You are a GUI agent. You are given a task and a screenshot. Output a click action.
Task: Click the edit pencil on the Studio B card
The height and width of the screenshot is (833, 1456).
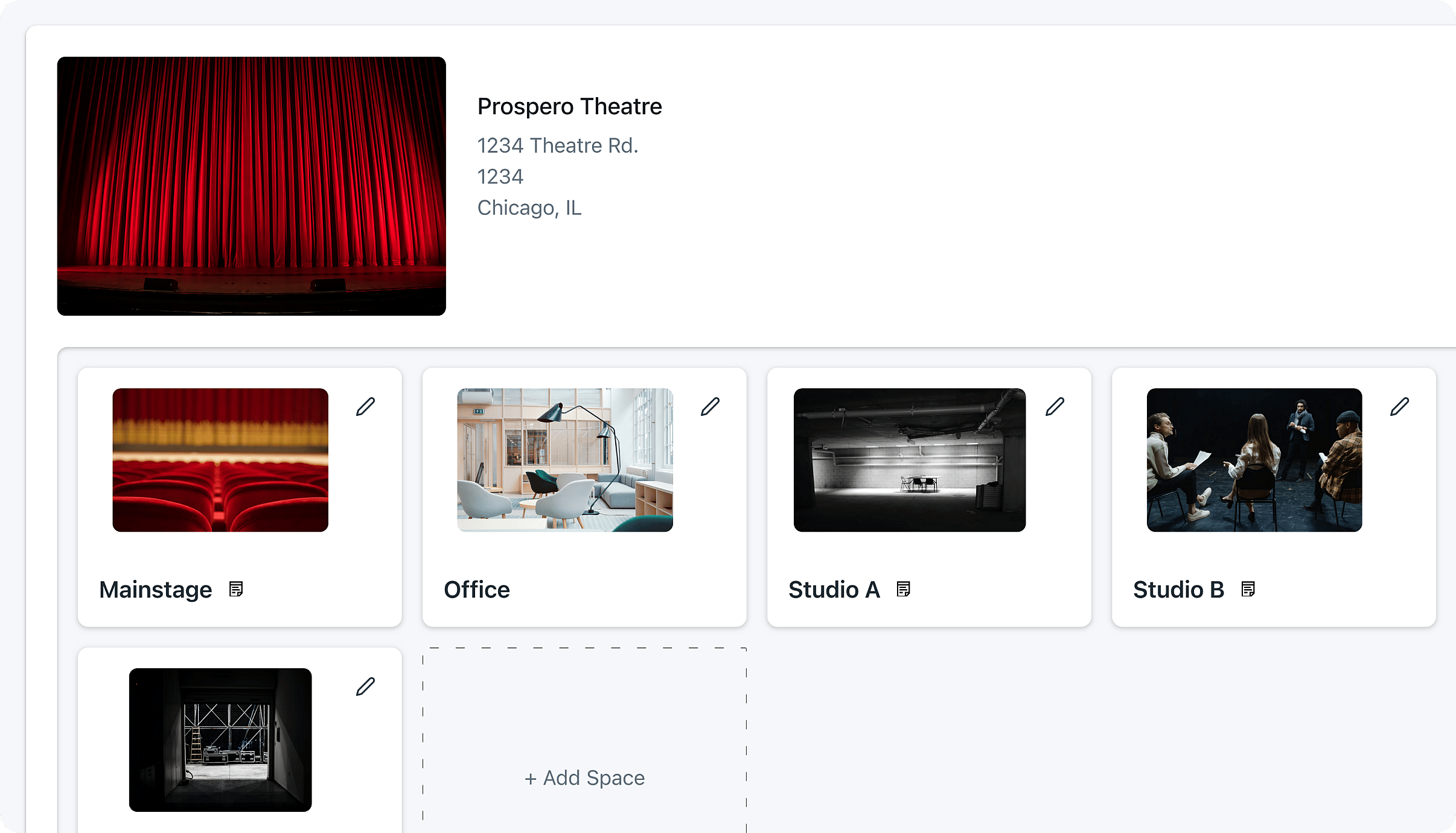pyautogui.click(x=1399, y=407)
